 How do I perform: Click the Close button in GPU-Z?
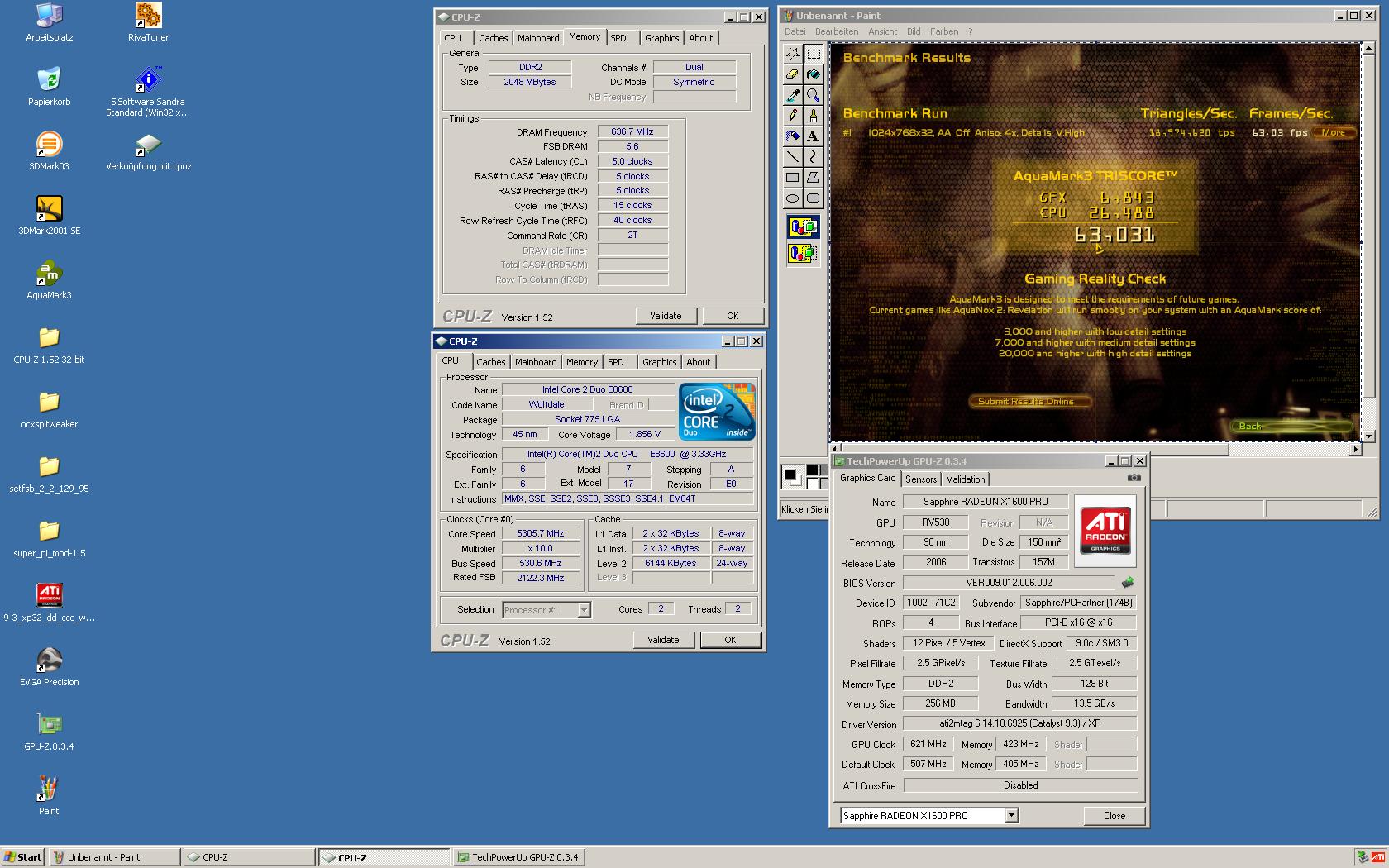1115,816
